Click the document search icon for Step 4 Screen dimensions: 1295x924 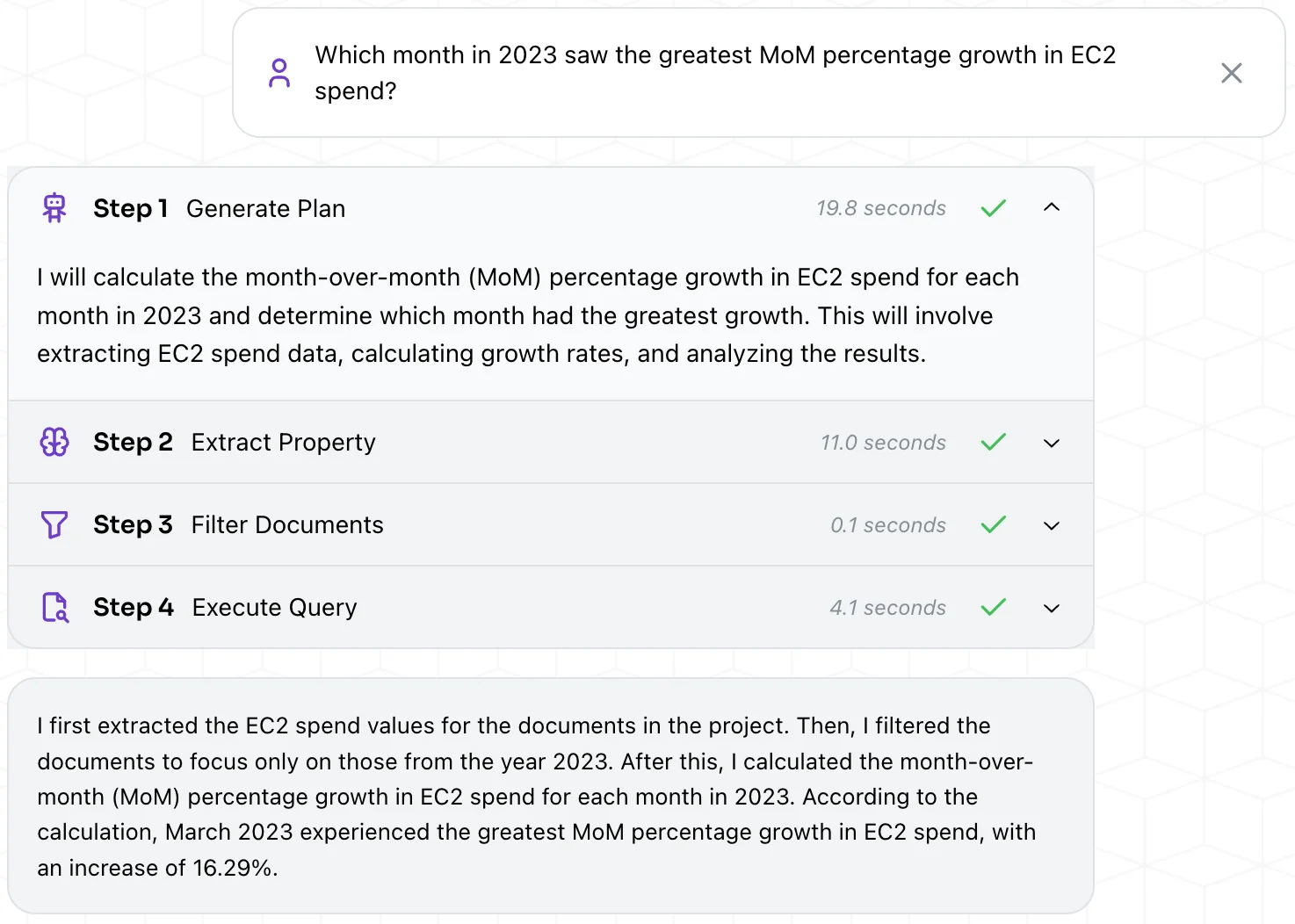[x=55, y=607]
